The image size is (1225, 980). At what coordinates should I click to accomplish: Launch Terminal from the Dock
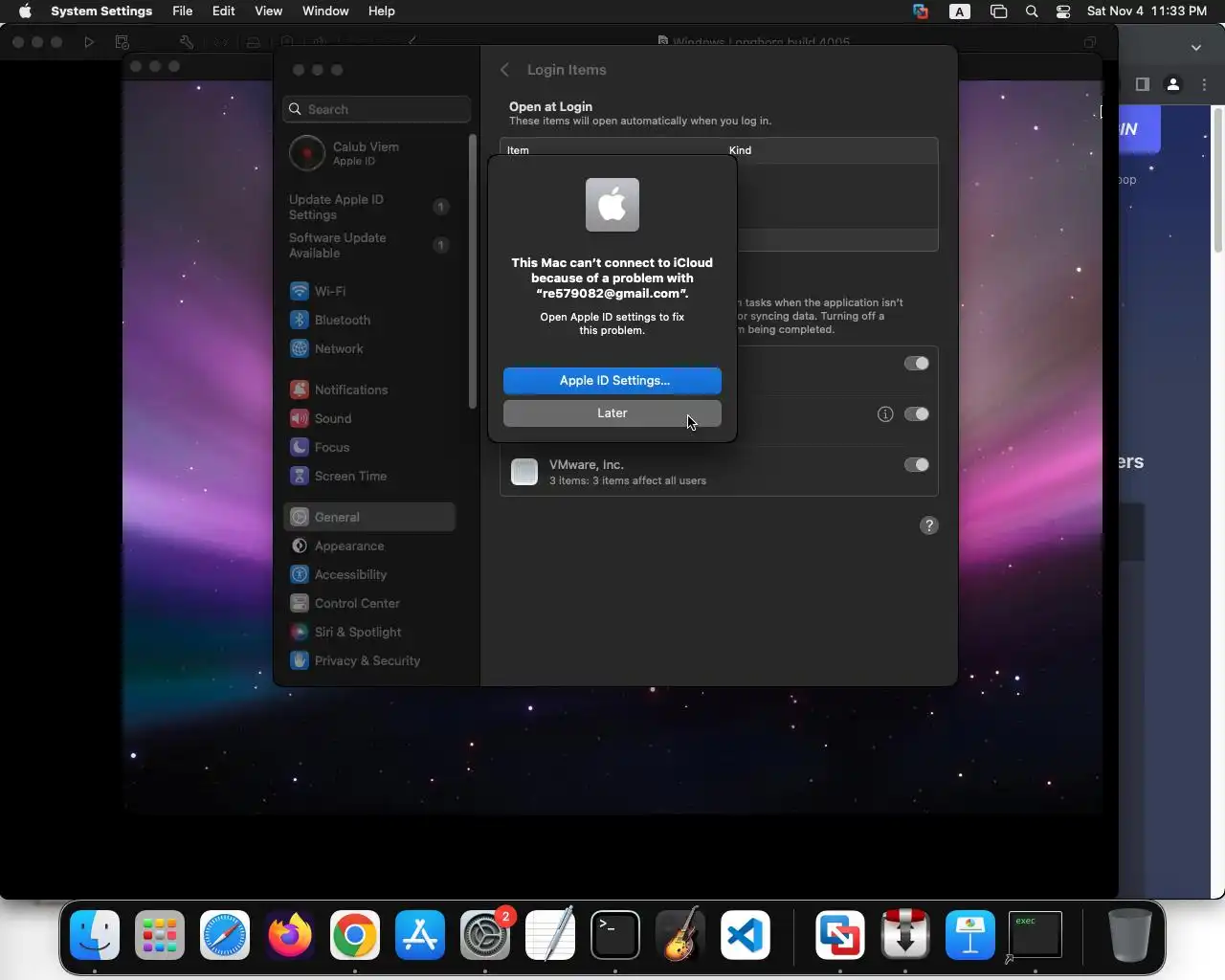615,935
